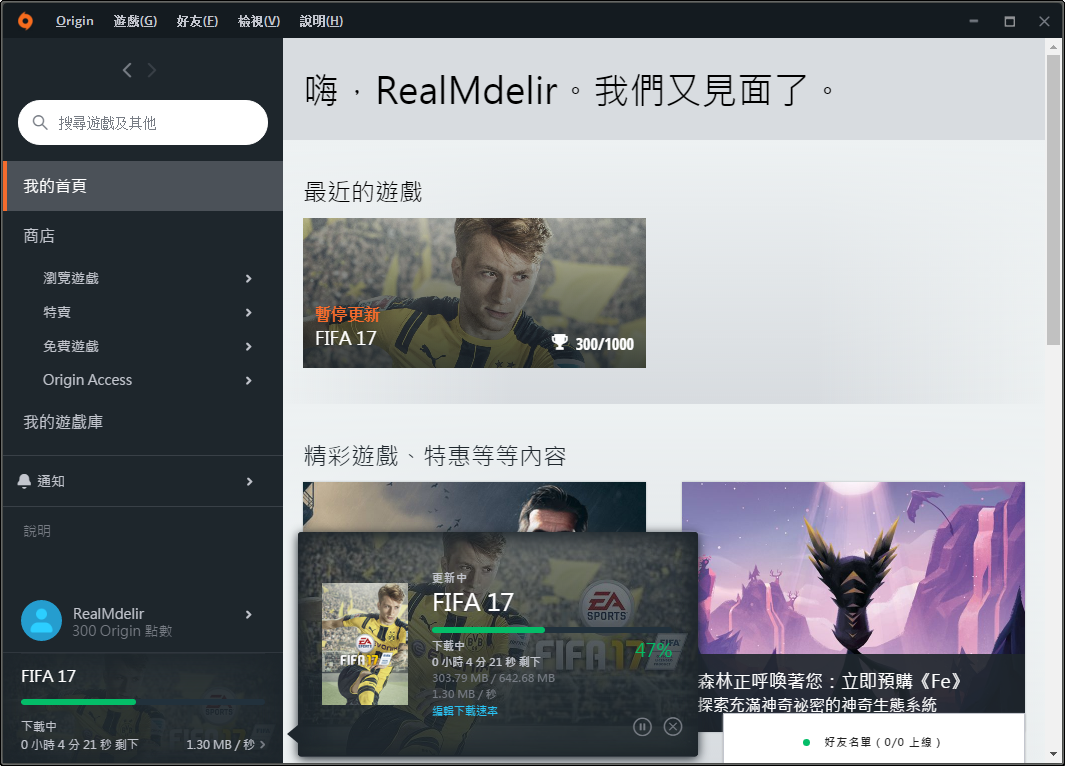Expand the Origin Access chevron

249,380
